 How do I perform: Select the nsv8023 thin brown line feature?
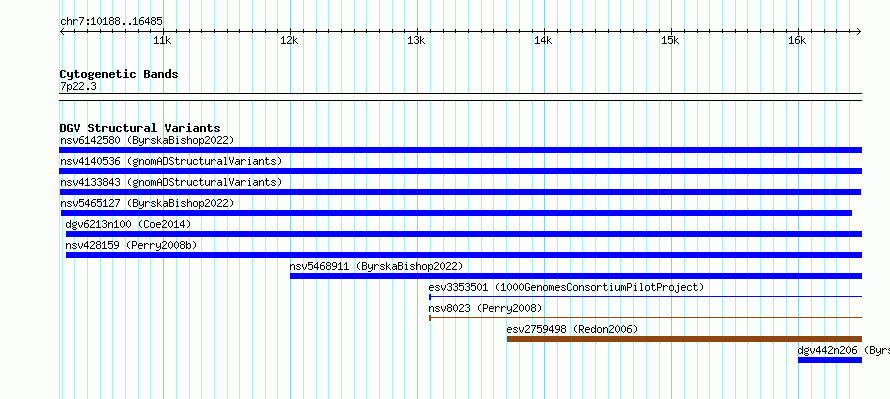[x=645, y=318]
